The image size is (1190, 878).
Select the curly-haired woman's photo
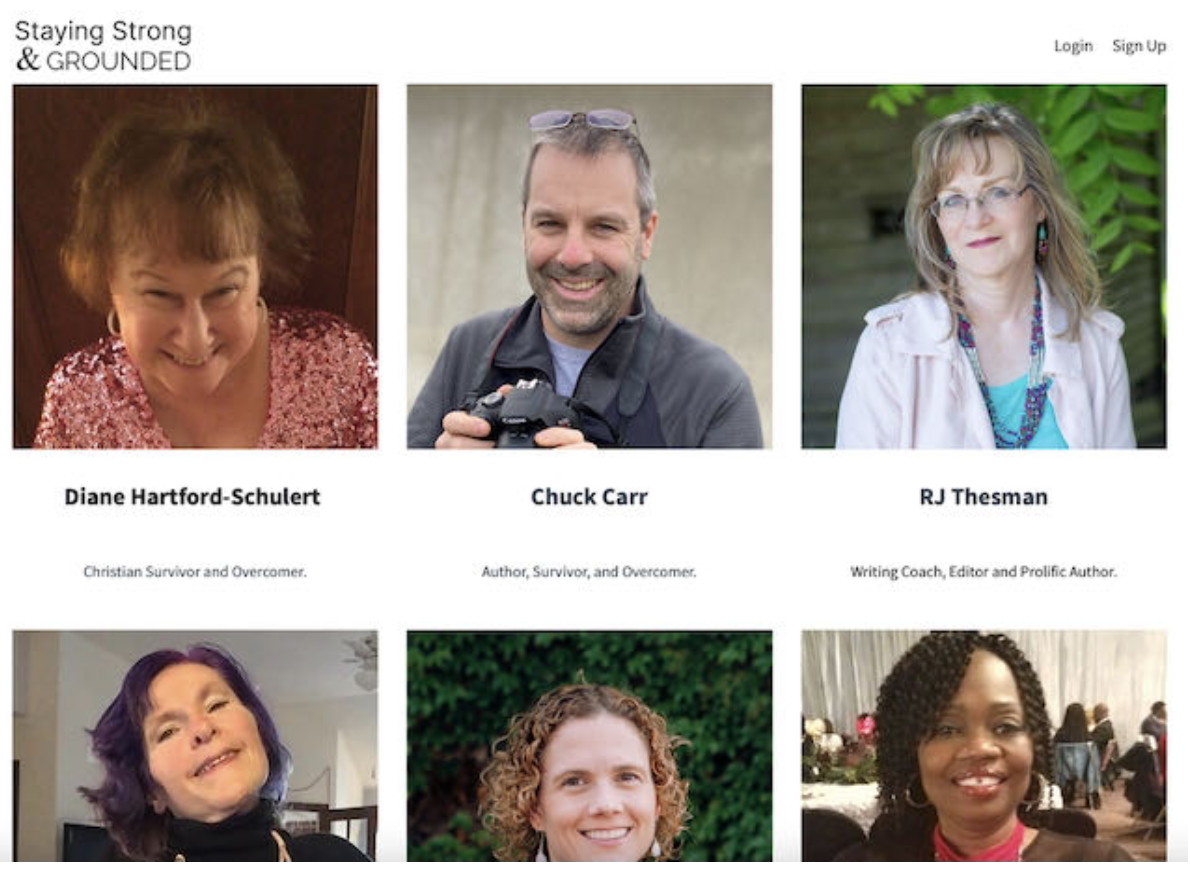(589, 745)
